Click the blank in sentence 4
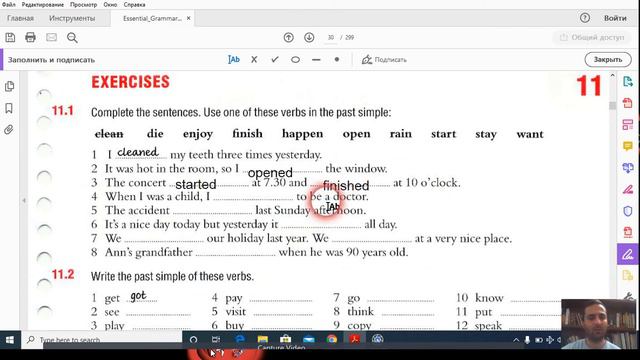Screen dimensions: 640x360 tap(253, 198)
